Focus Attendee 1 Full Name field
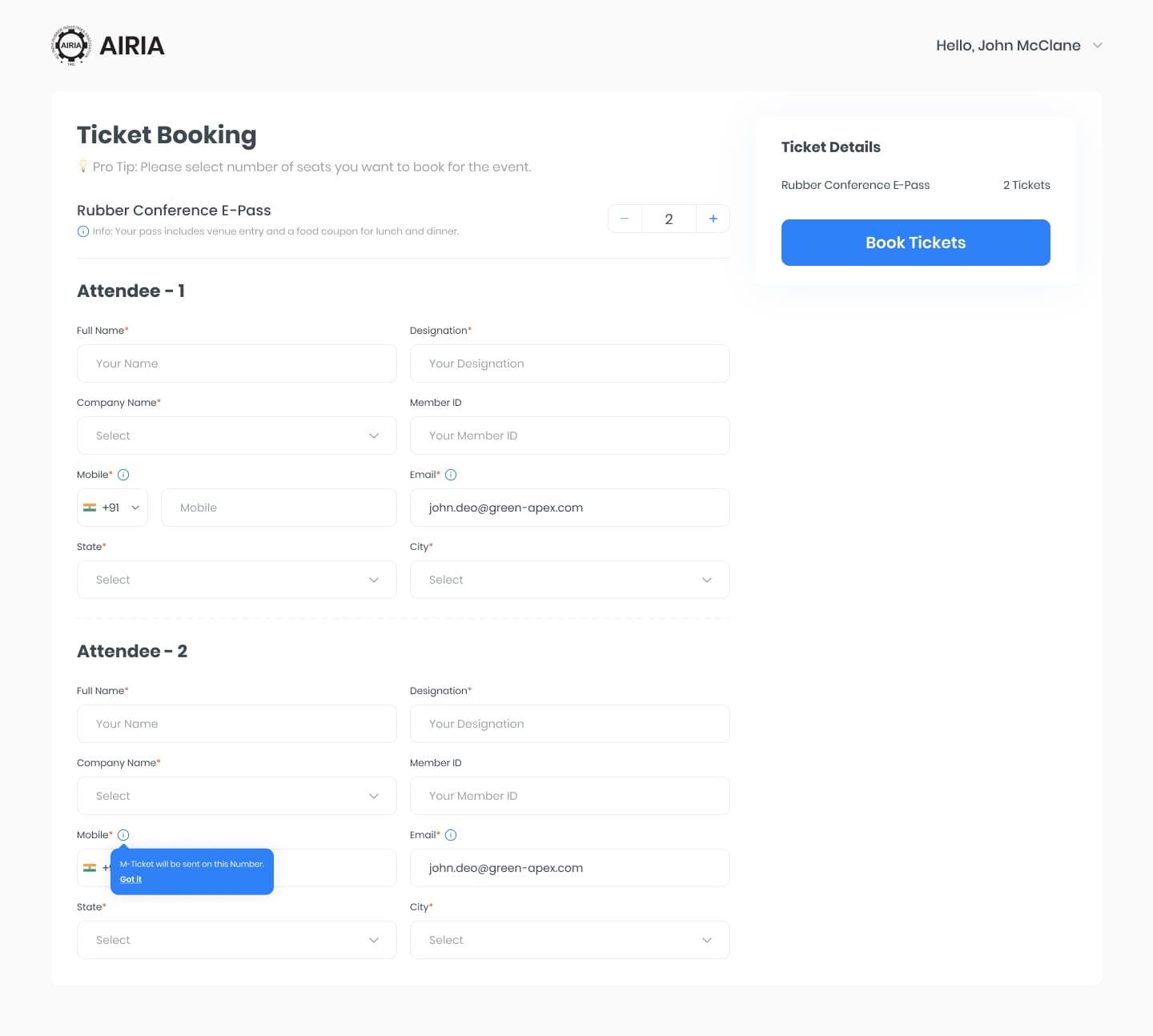The width and height of the screenshot is (1153, 1036). point(237,363)
